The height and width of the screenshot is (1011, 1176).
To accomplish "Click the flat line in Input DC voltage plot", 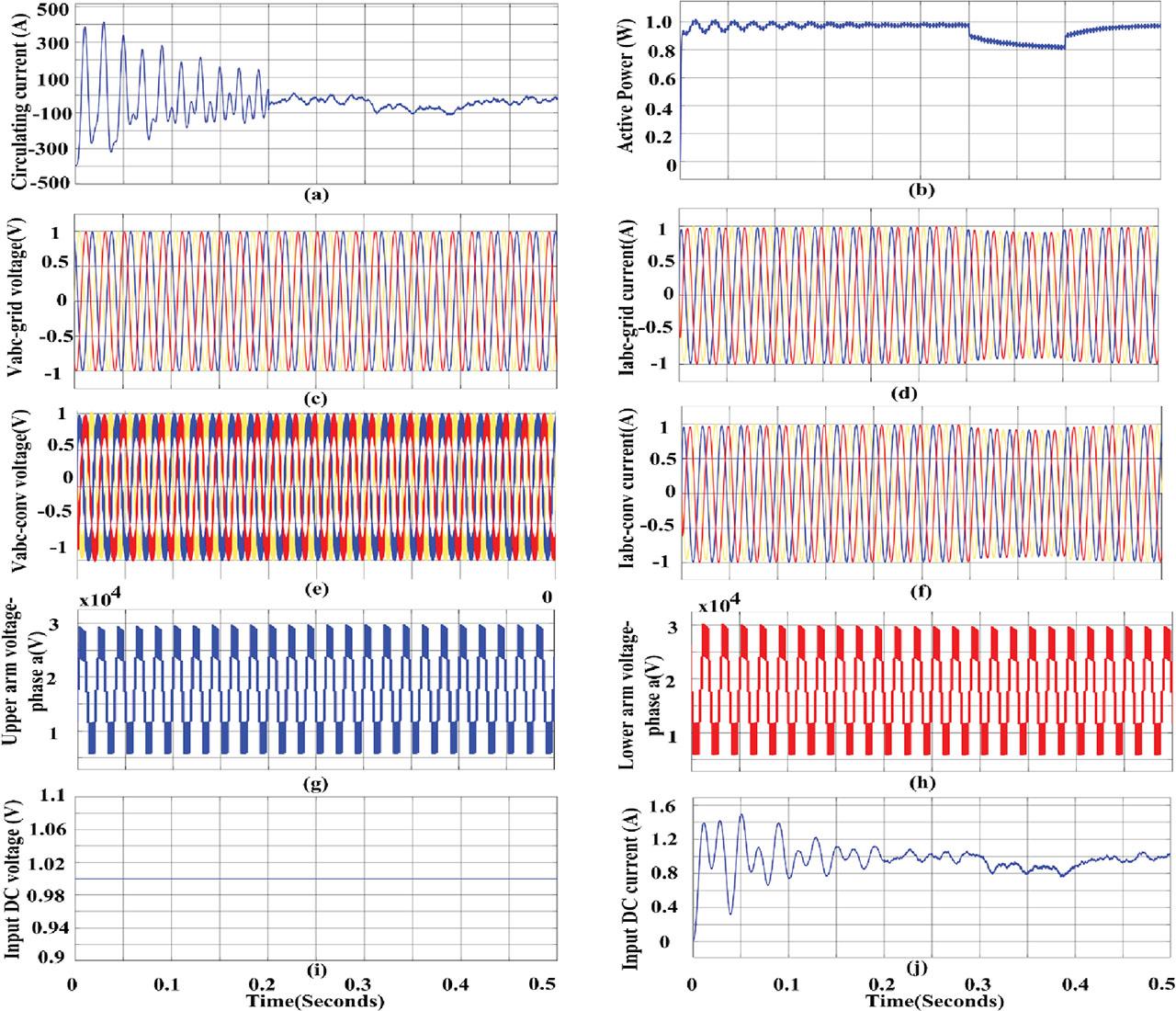I will pyautogui.click(x=314, y=879).
